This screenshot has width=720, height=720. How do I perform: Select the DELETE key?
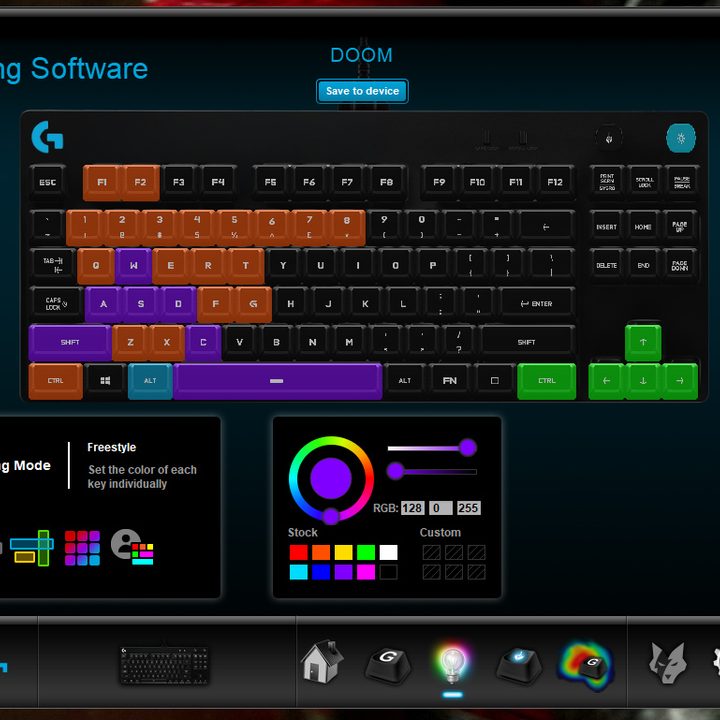point(606,265)
